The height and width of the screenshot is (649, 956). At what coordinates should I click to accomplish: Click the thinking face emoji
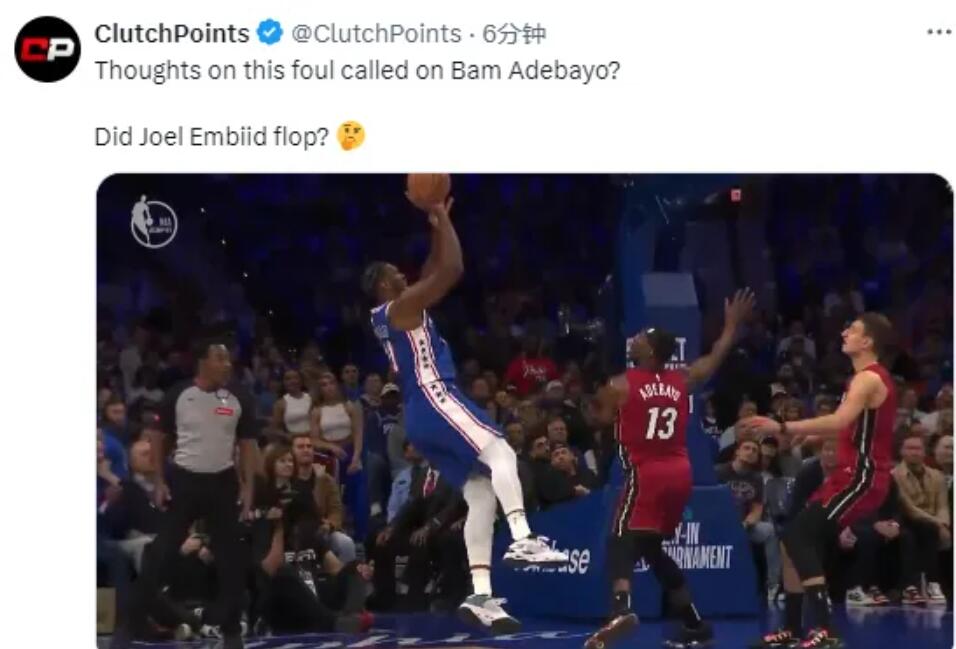(351, 135)
